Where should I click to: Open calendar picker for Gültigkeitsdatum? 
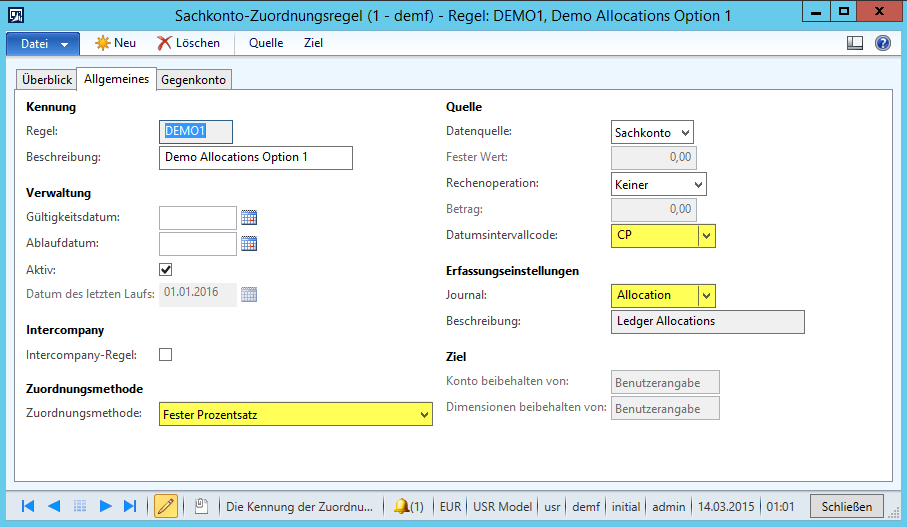click(x=249, y=217)
